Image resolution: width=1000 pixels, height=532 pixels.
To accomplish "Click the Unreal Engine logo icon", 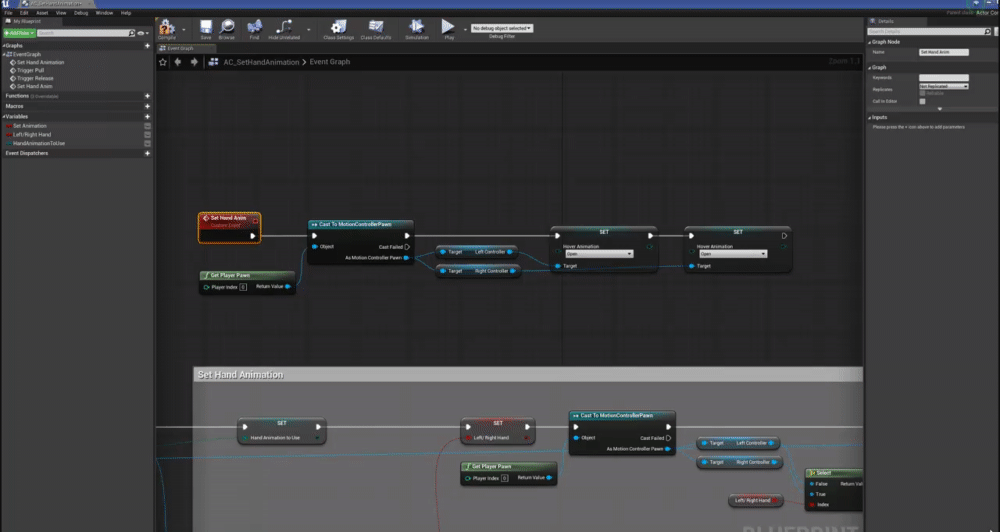I will [6, 4].
